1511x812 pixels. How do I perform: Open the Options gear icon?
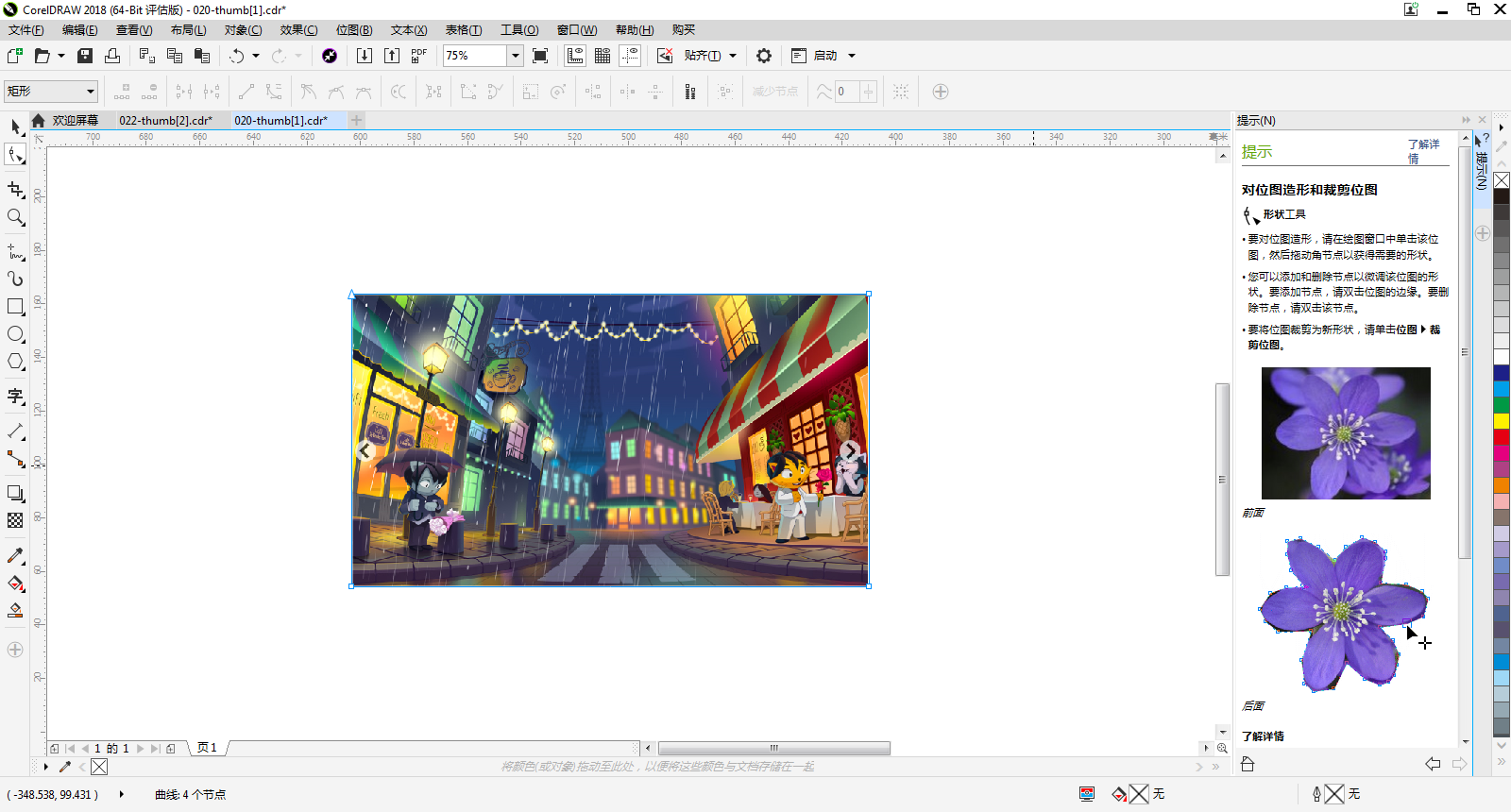[x=764, y=56]
